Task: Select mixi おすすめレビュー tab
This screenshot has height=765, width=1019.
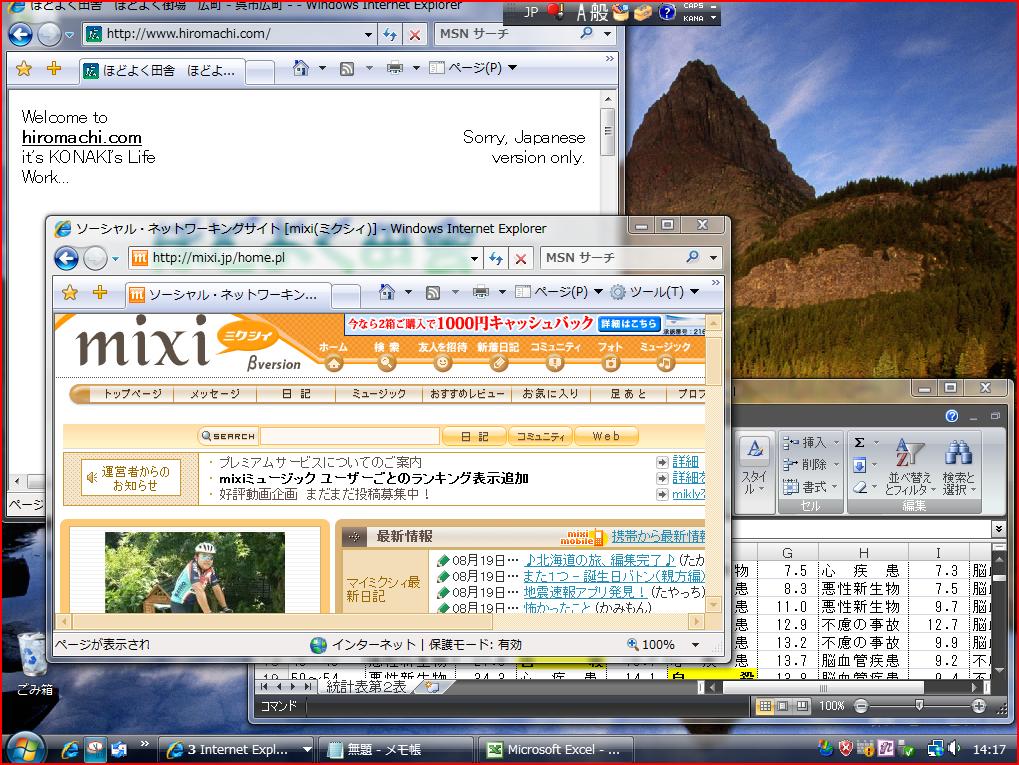Action: [x=467, y=394]
